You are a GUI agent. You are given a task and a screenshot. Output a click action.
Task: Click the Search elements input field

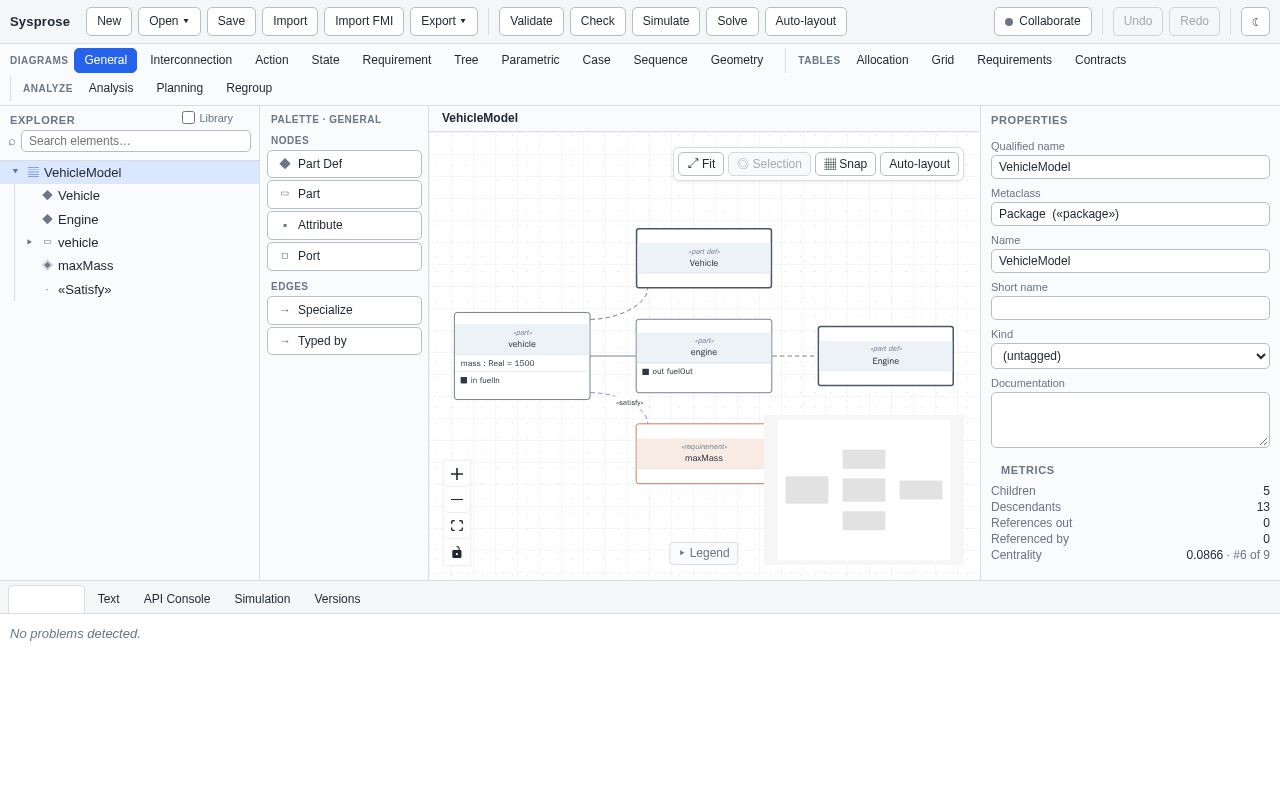(x=136, y=141)
